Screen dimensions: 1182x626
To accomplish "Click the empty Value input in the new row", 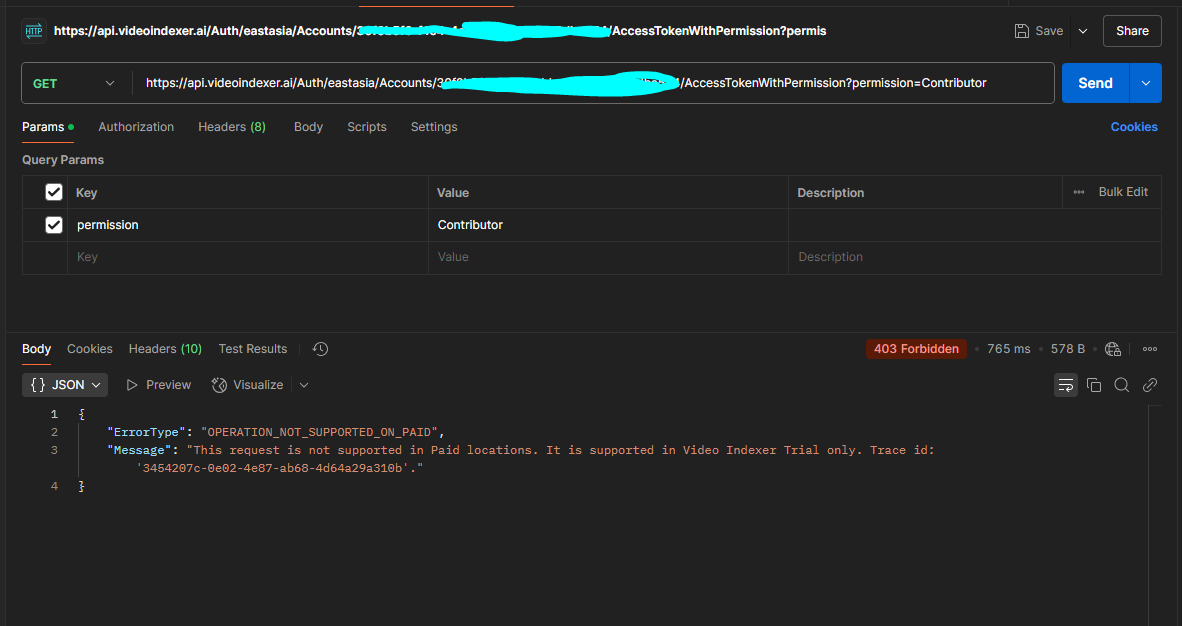I will pos(608,257).
